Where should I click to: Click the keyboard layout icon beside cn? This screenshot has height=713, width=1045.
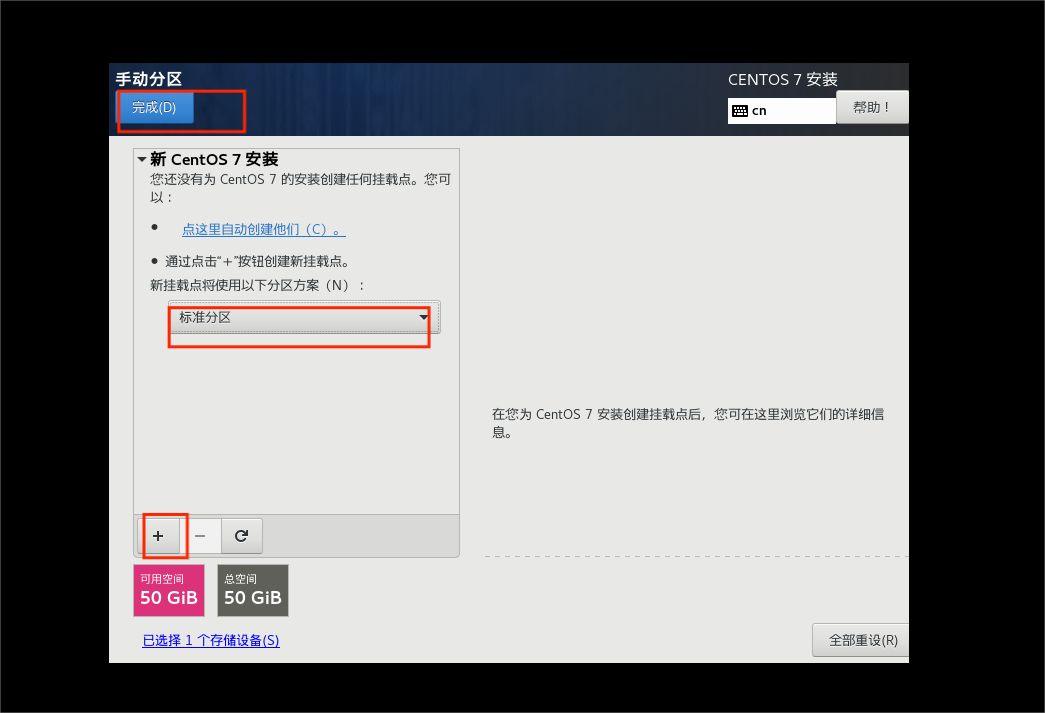tap(740, 111)
